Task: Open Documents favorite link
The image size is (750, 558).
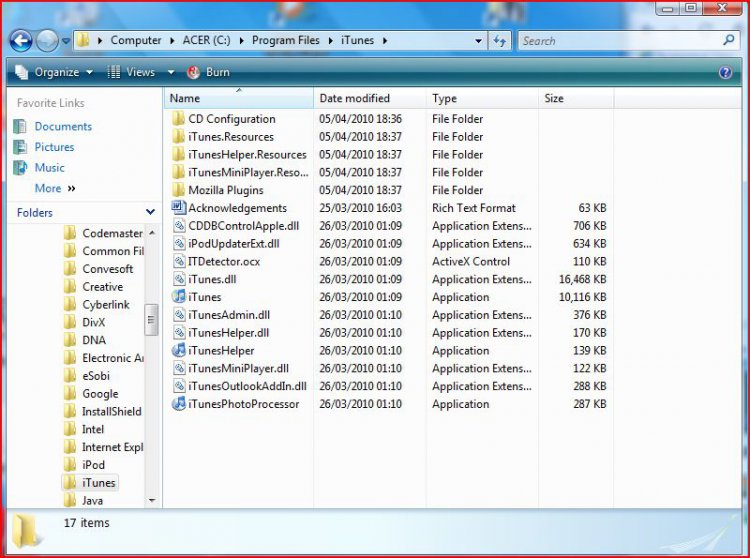Action: tap(63, 126)
